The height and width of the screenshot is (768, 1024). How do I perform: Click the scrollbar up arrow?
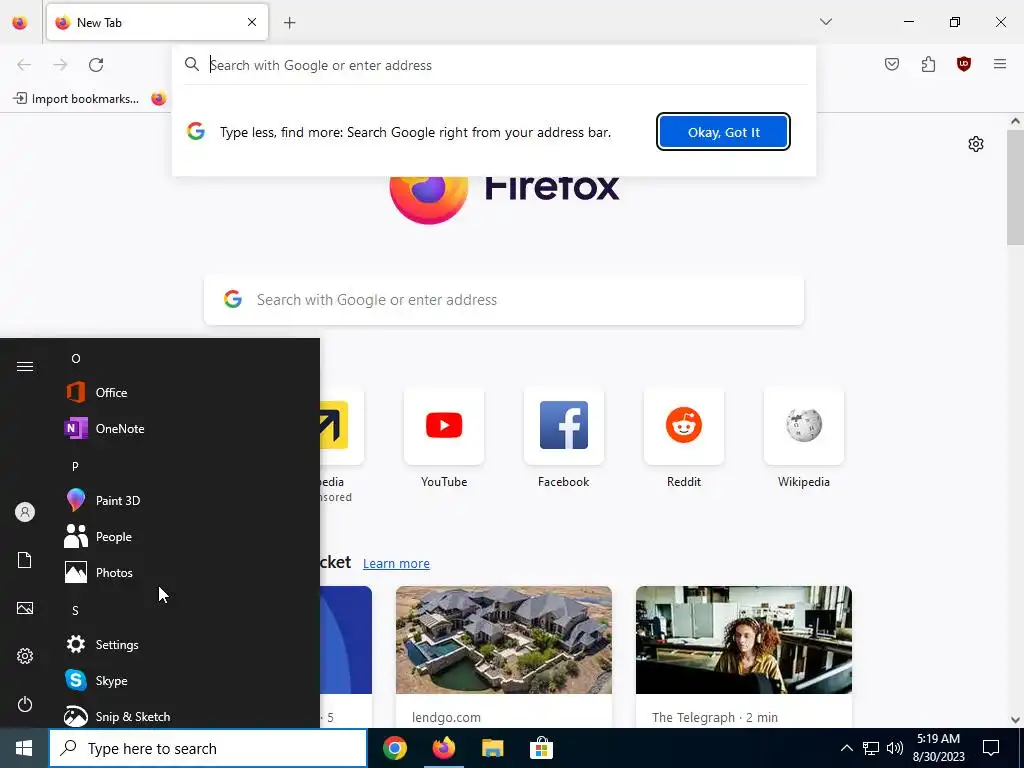1015,121
